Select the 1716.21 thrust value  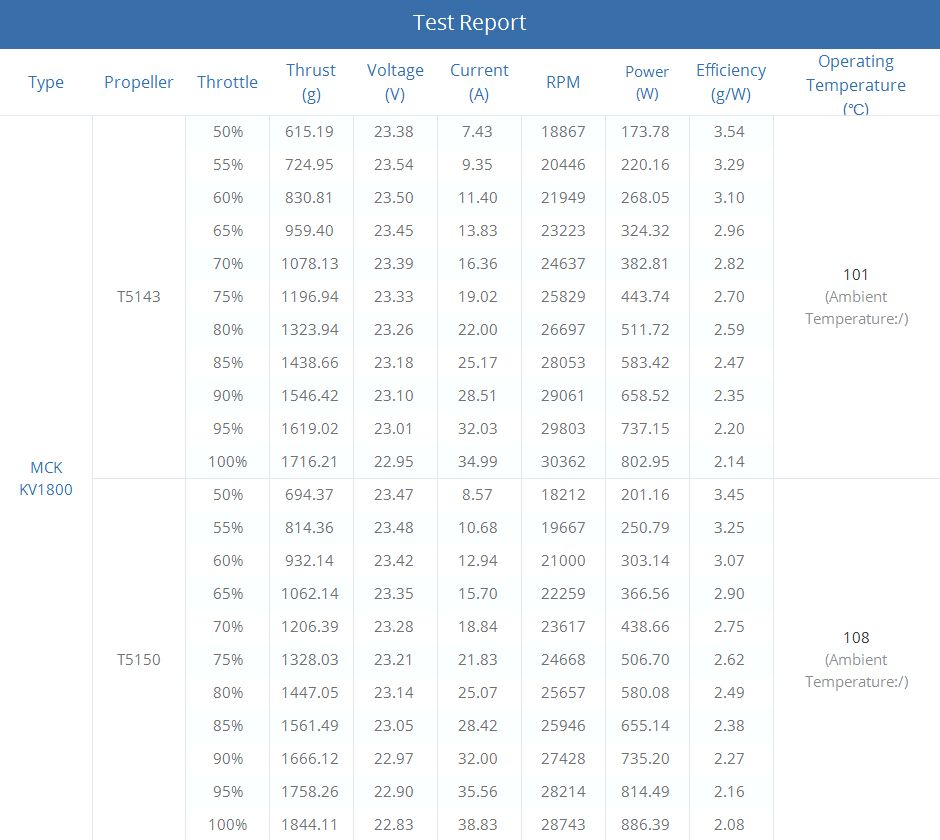(310, 462)
